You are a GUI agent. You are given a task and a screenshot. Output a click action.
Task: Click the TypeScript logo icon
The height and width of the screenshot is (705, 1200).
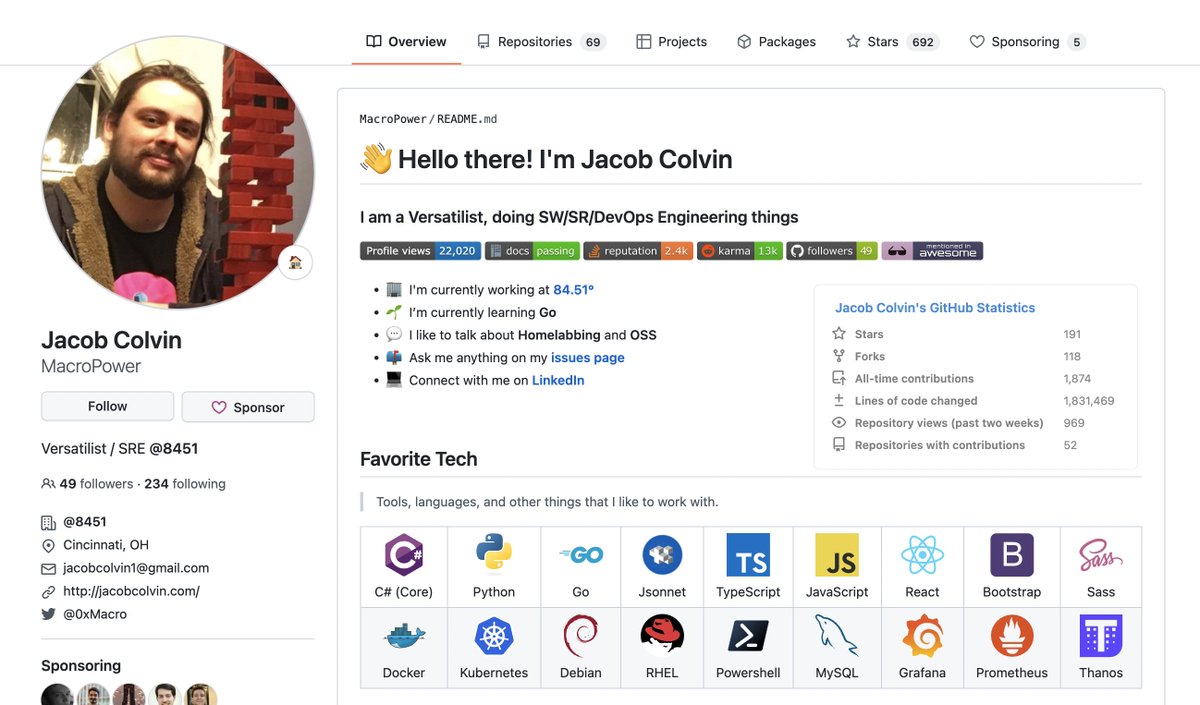[748, 554]
